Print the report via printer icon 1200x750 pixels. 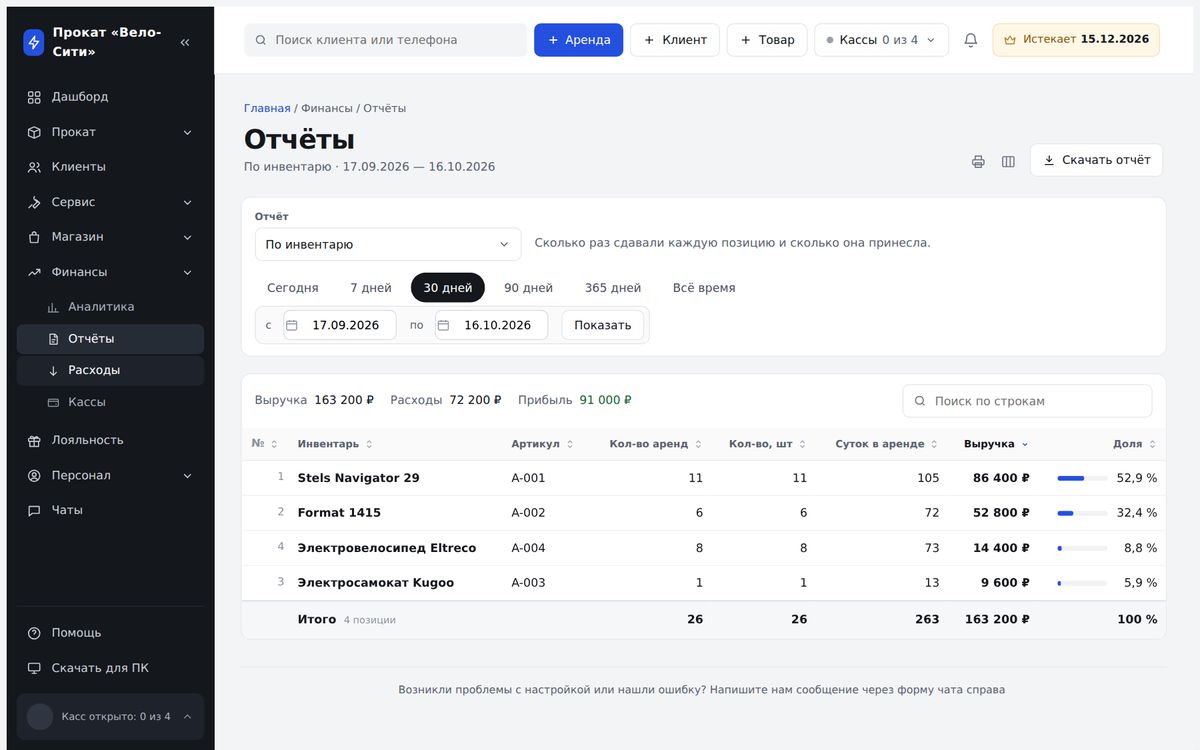click(978, 161)
